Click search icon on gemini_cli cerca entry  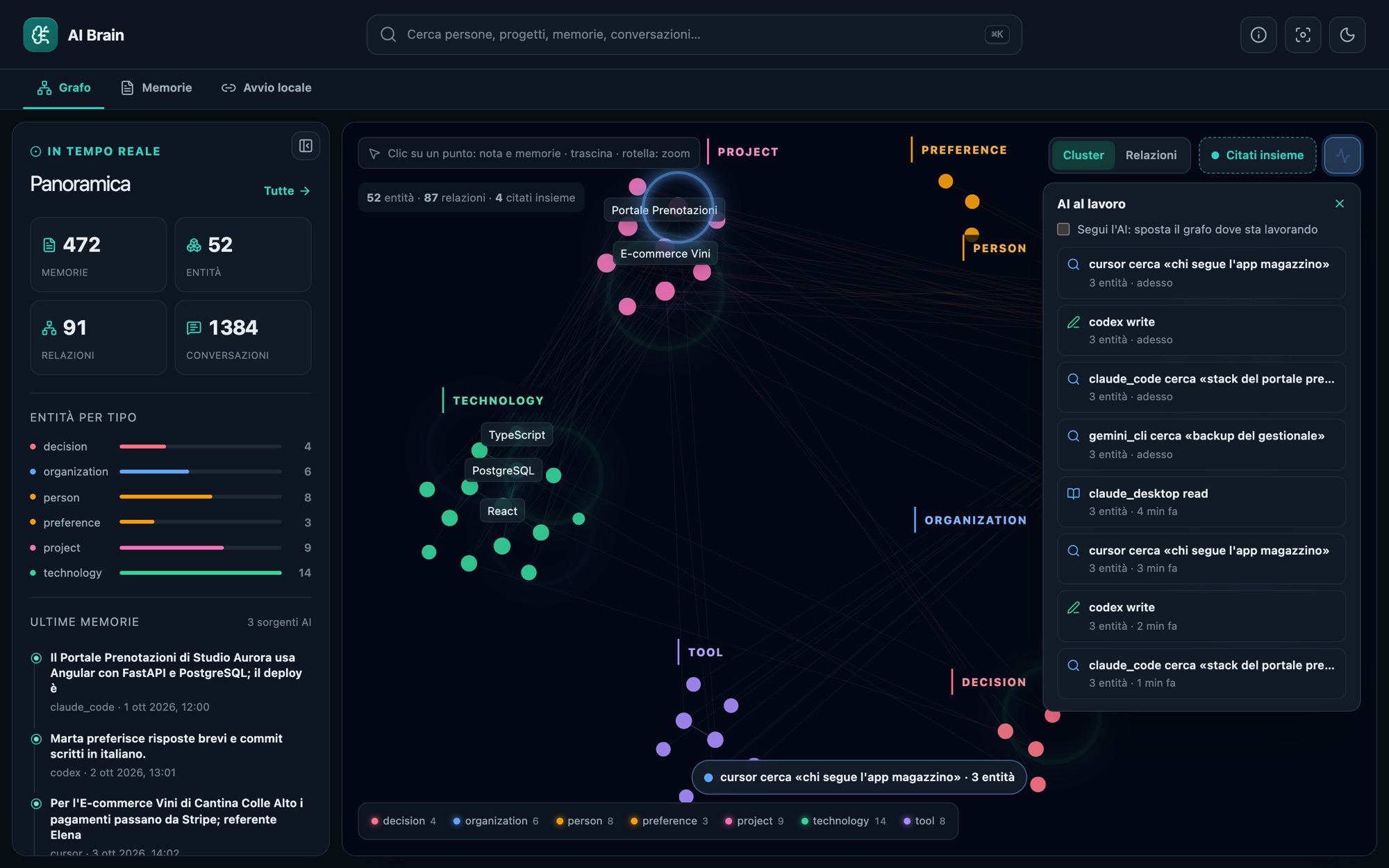pos(1074,436)
